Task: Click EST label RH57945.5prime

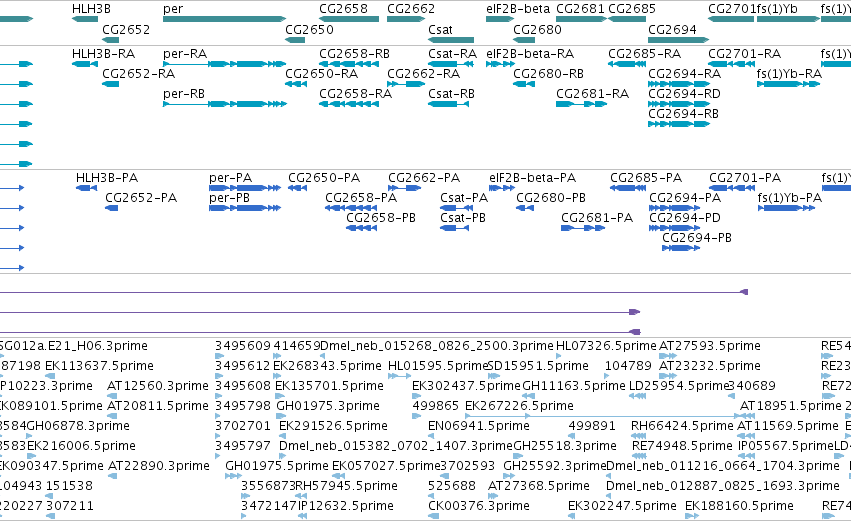Action: pos(346,486)
